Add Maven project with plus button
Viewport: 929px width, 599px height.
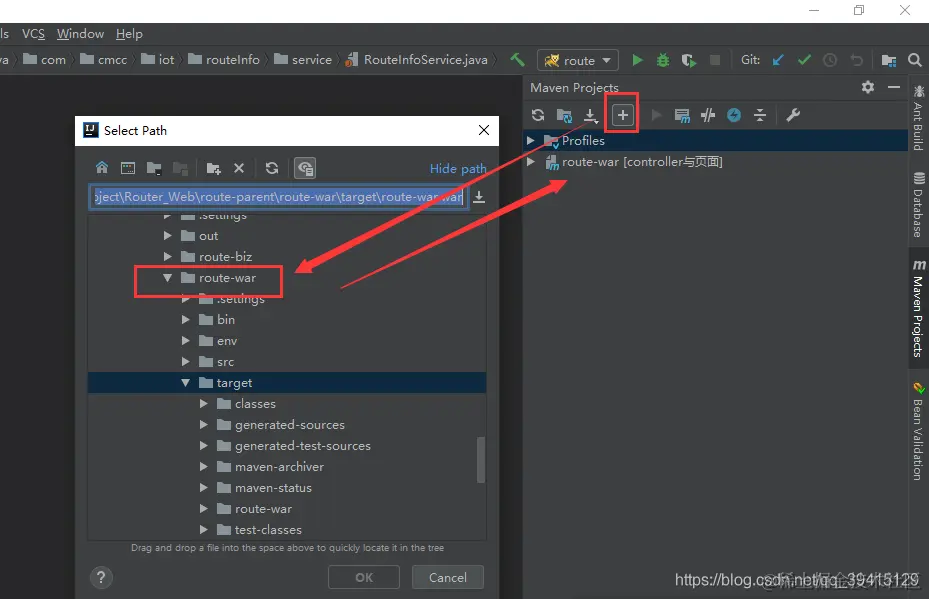[x=623, y=115]
